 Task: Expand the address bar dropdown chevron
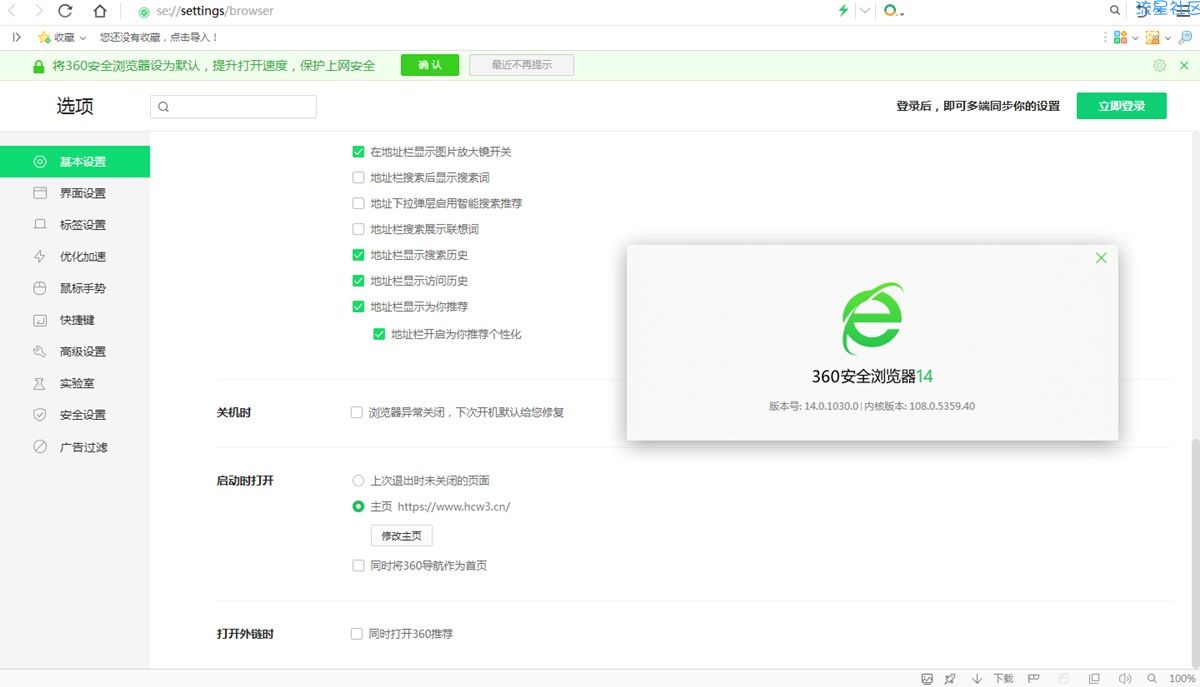click(865, 11)
